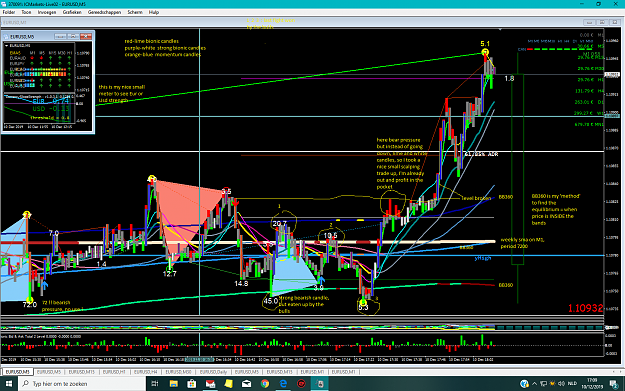Image resolution: width=625 pixels, height=391 pixels.
Task: Open Task View on the taskbar
Action: tap(155, 383)
